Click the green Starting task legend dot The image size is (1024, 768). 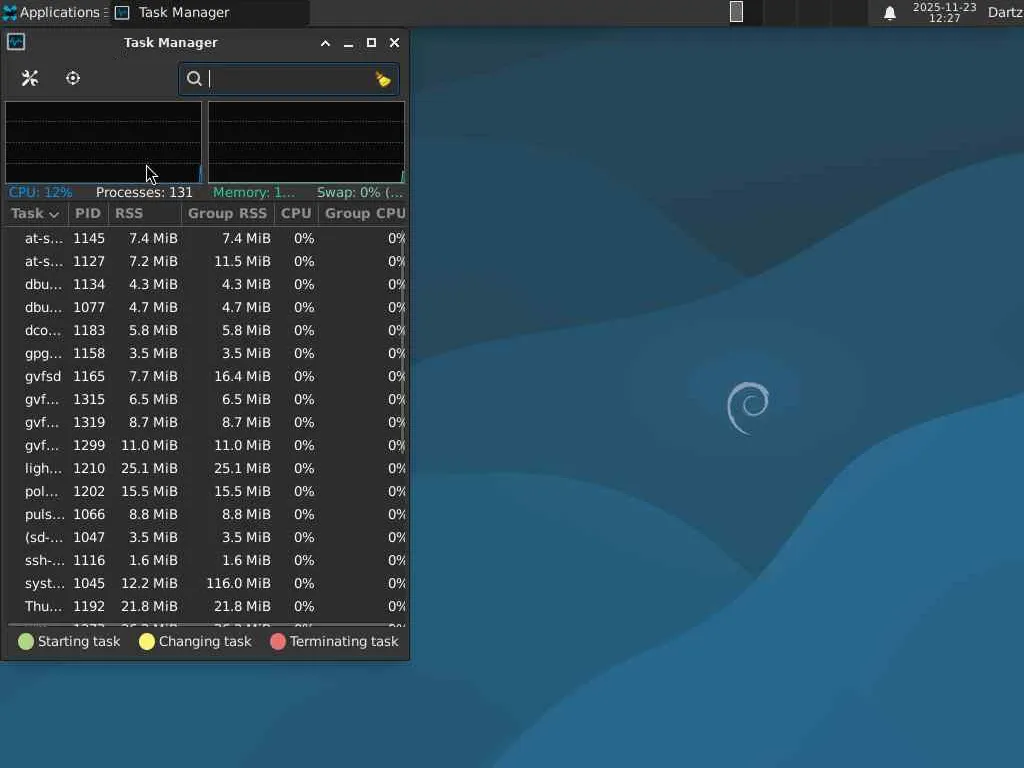[x=26, y=642]
